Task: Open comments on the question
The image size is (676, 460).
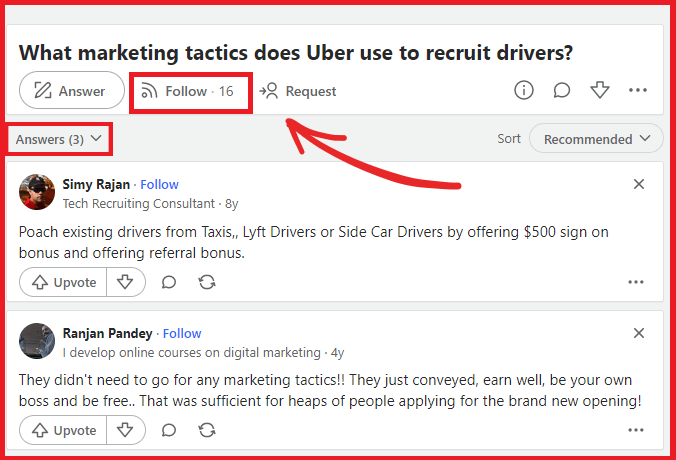Action: click(x=561, y=90)
